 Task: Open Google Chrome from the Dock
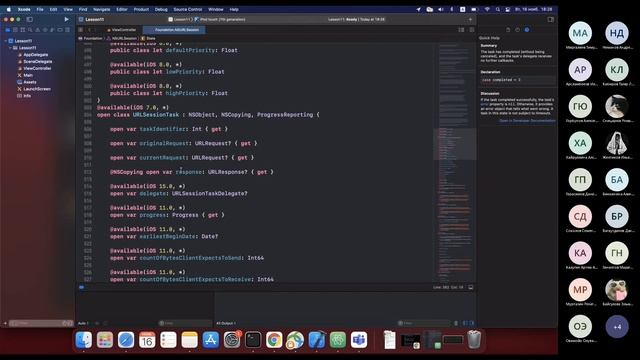click(274, 340)
